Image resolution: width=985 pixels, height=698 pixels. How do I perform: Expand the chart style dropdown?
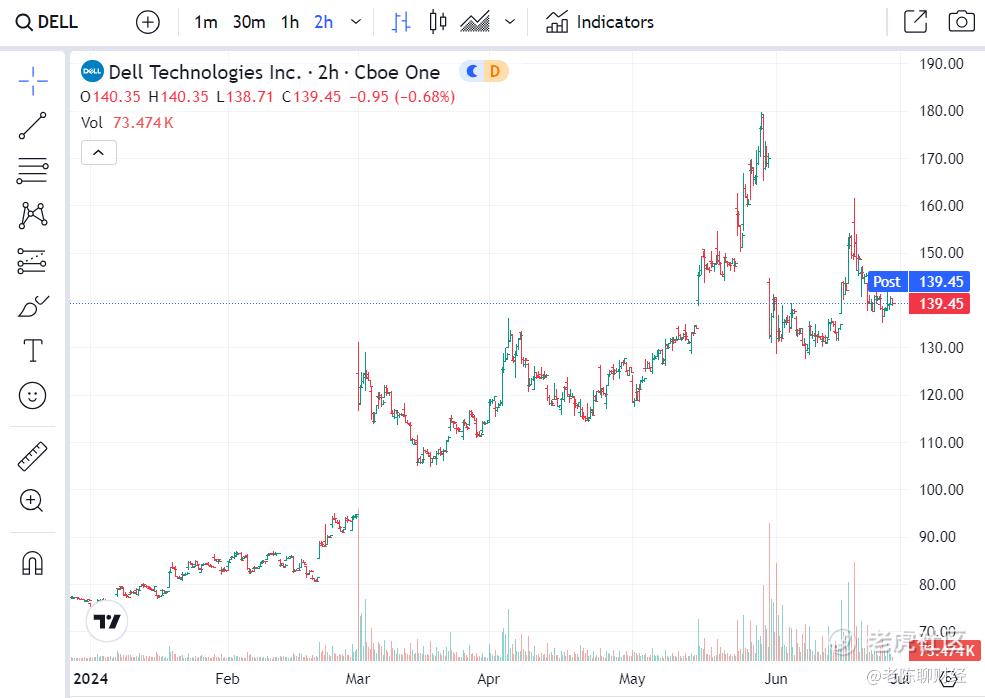[x=510, y=23]
